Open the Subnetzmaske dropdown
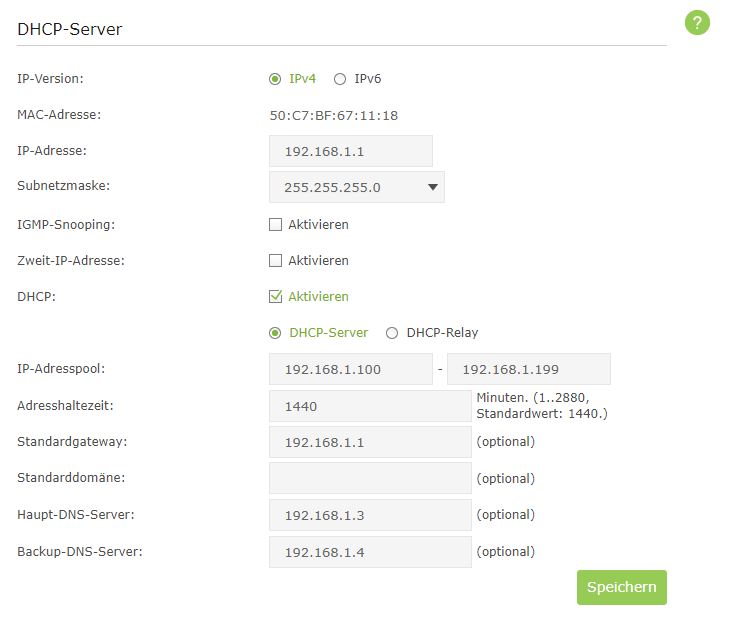This screenshot has width=741, height=630. 356,187
